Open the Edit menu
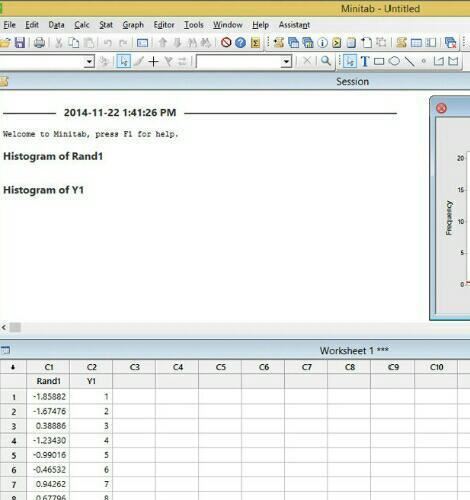Image resolution: width=470 pixels, height=500 pixels. point(32,25)
